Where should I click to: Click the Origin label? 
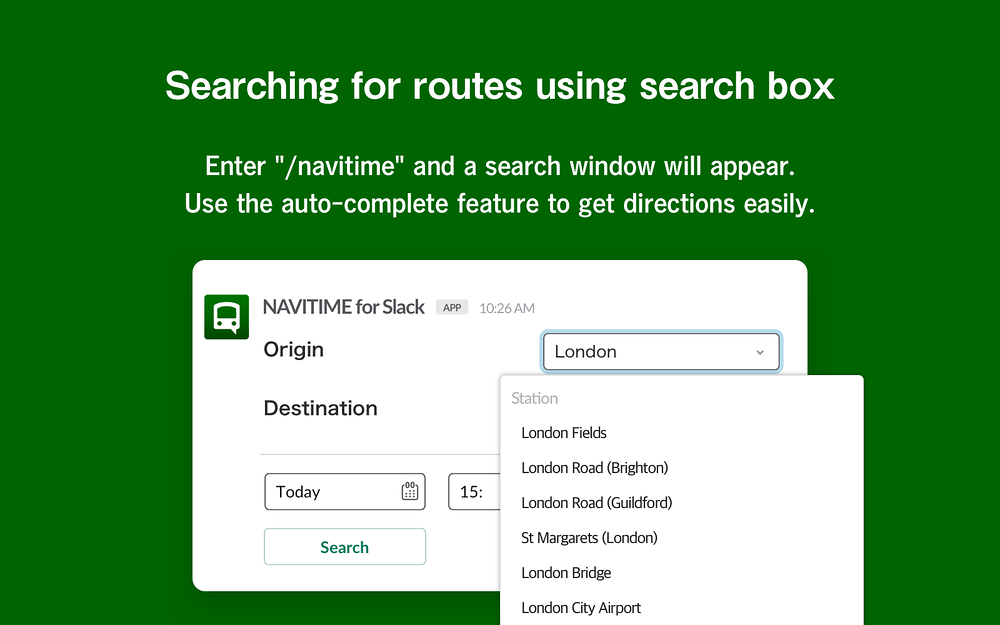click(293, 349)
